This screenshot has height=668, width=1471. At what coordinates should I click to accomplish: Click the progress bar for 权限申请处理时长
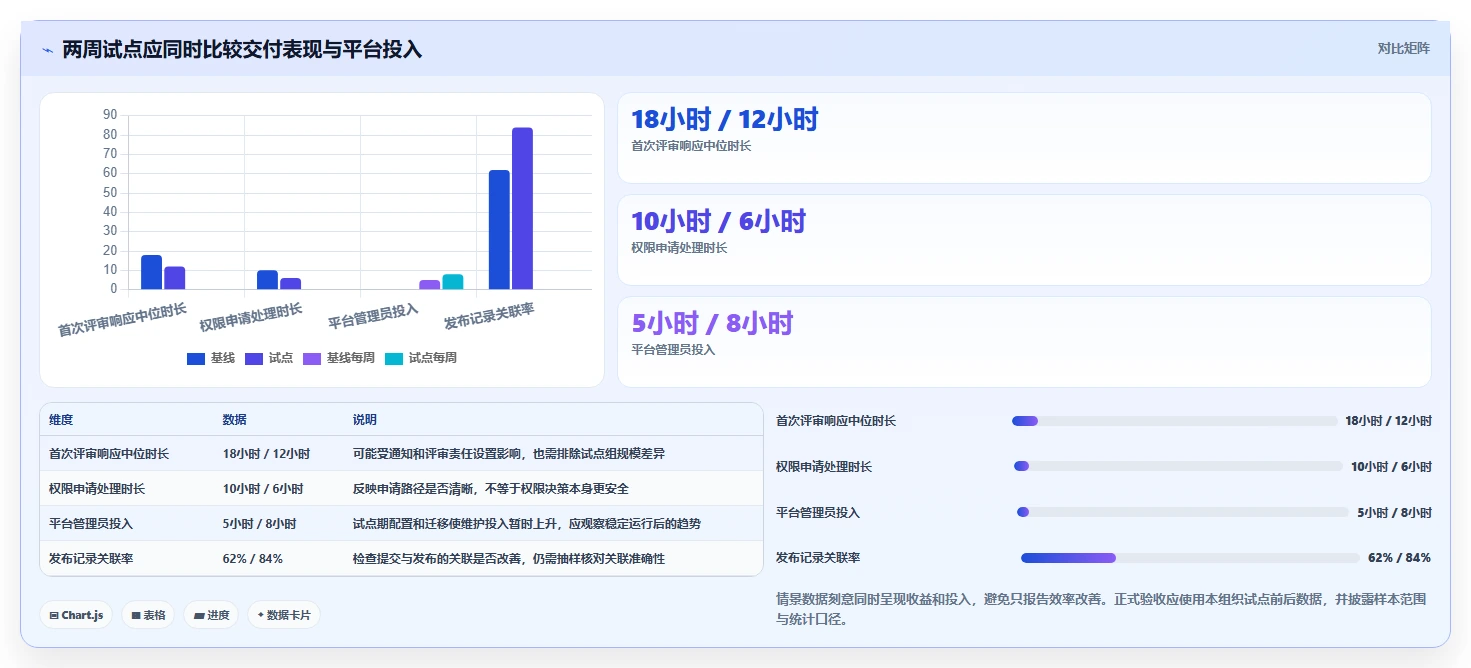1178,467
